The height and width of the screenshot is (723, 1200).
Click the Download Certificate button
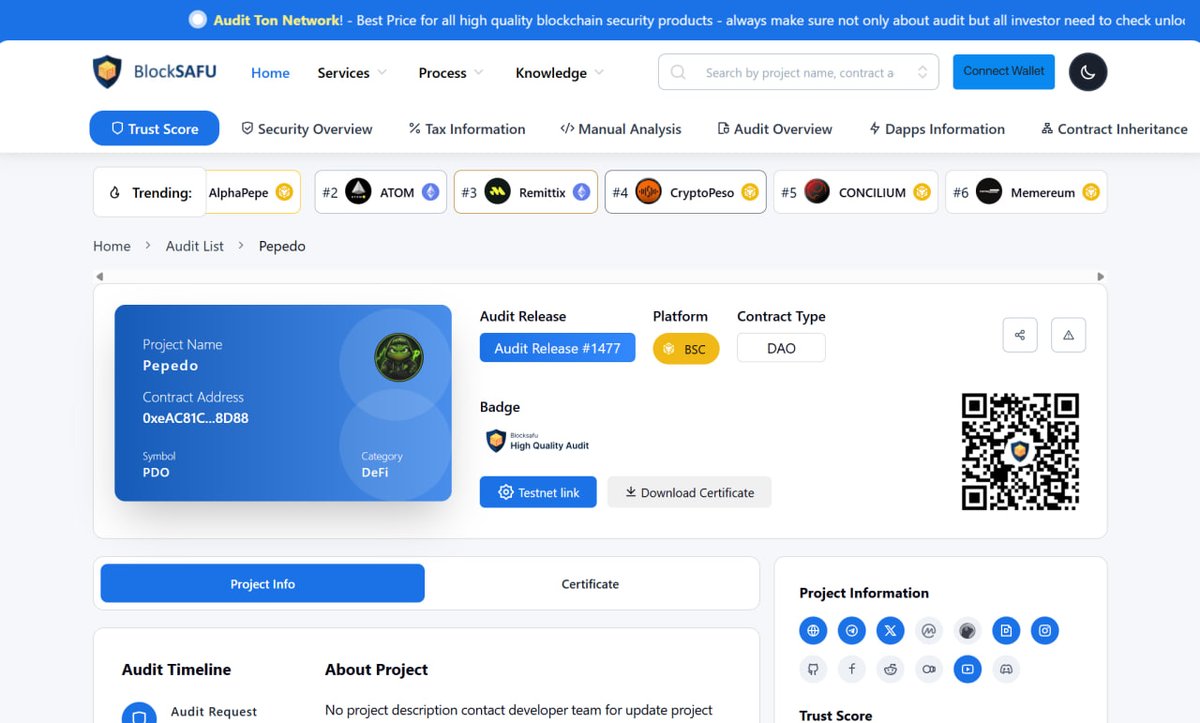tap(689, 492)
